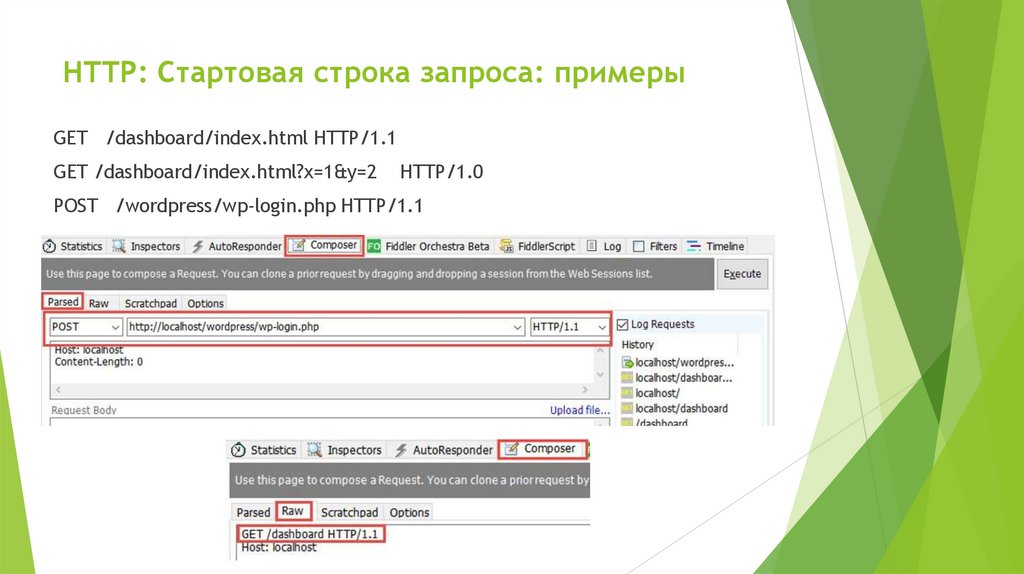
Task: Switch to the Log tab
Action: (604, 246)
